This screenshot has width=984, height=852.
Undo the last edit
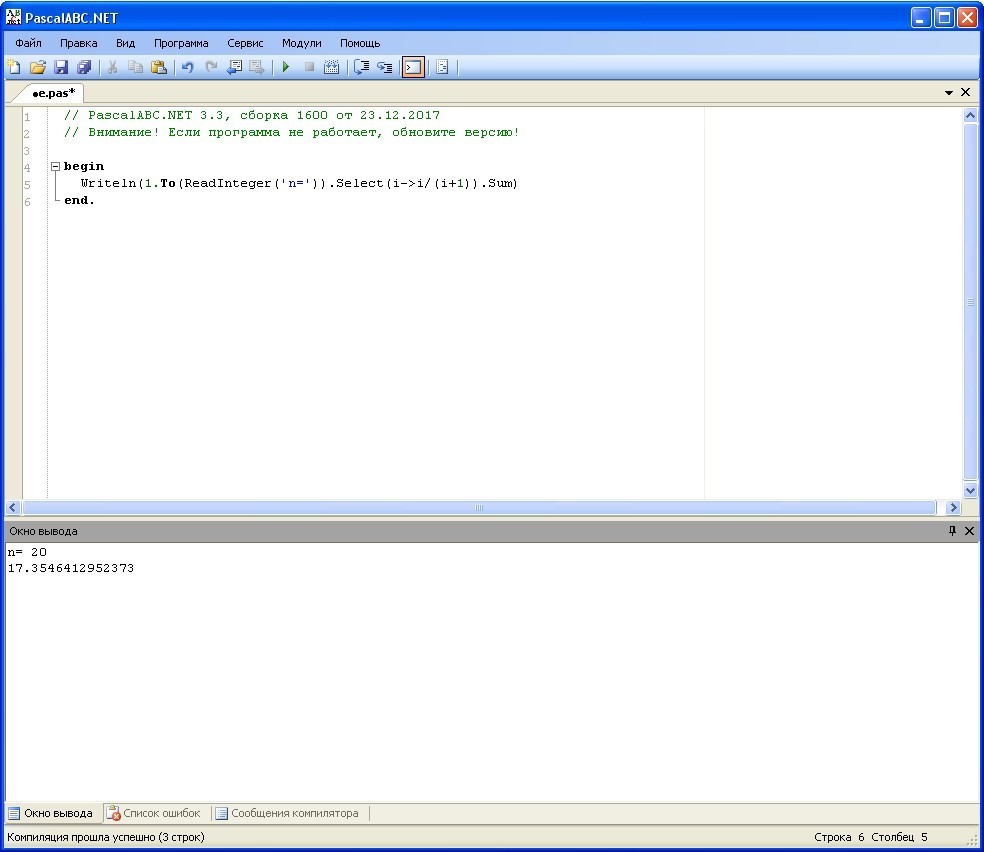click(x=187, y=67)
